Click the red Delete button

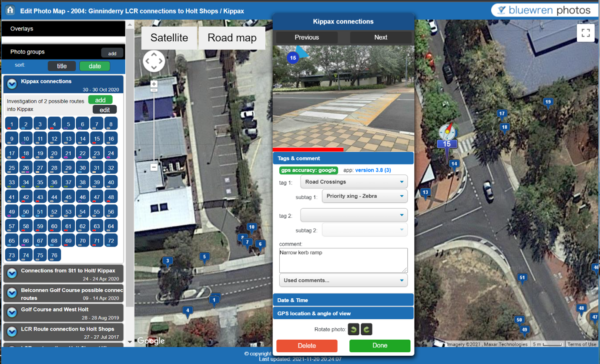tap(307, 346)
